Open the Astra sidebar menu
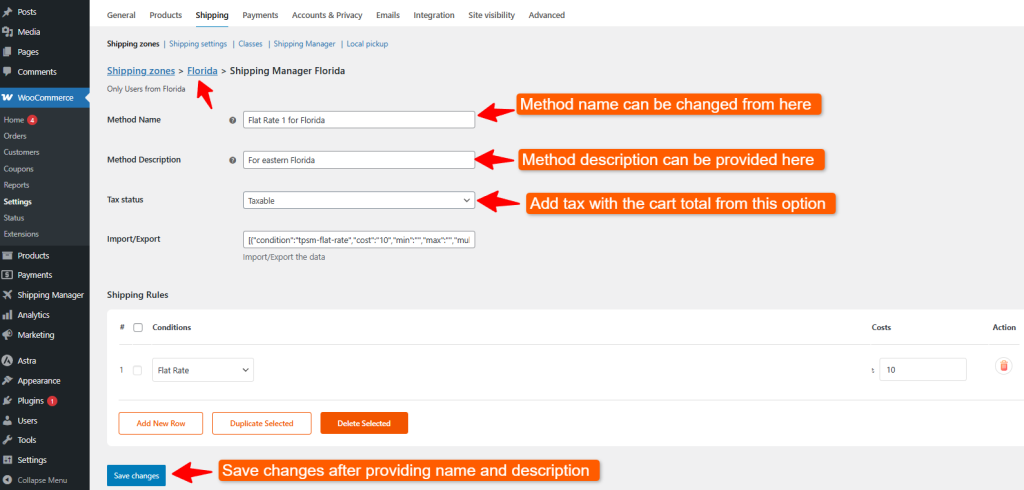 click(x=28, y=360)
